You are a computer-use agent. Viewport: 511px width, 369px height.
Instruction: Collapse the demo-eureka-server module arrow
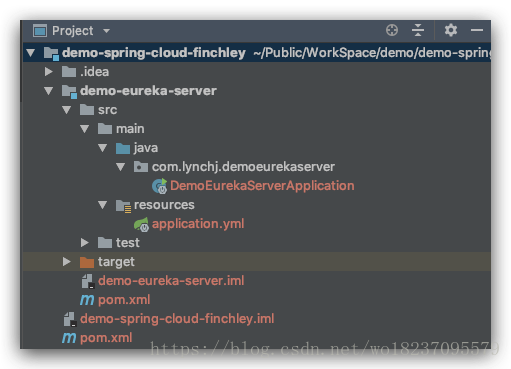(x=49, y=91)
